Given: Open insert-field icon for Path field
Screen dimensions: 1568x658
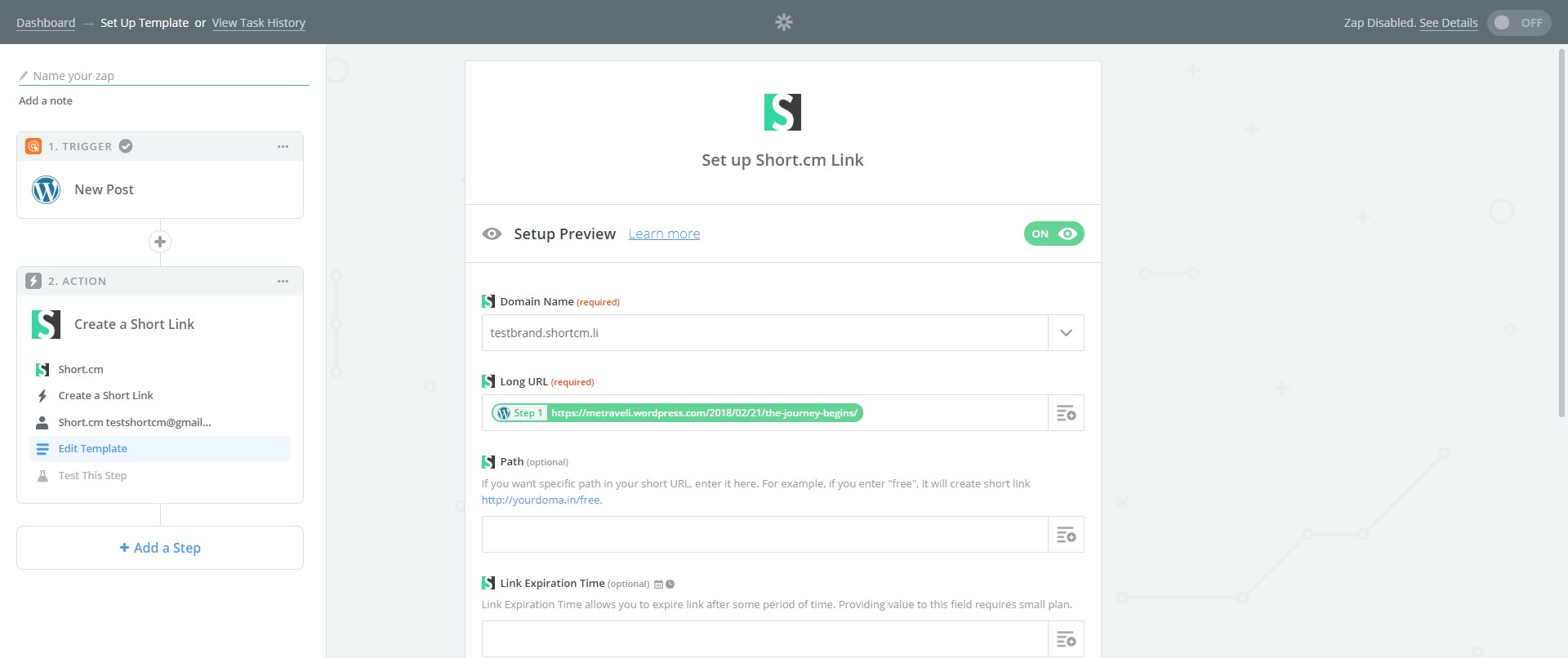Looking at the screenshot, I should 1066,535.
